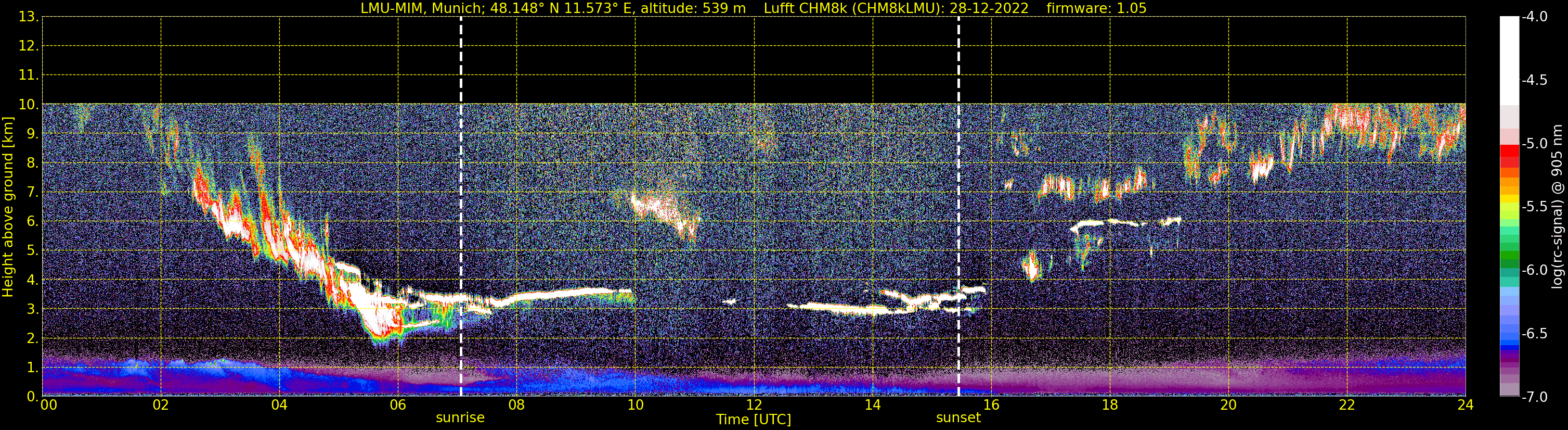Click the '02' time axis tick label
This screenshot has width=1568, height=430.
[161, 405]
